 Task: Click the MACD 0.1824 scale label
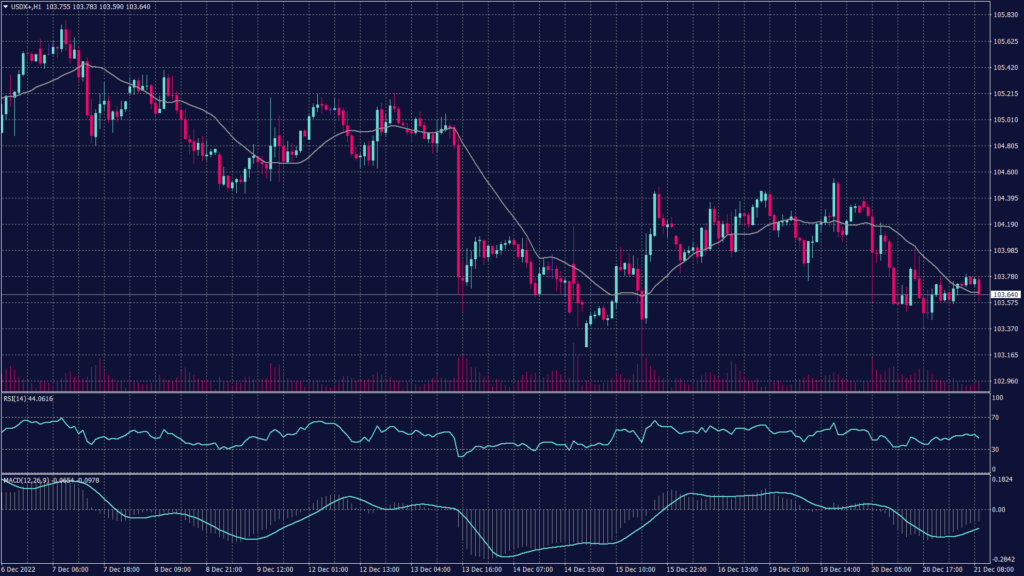[1003, 481]
